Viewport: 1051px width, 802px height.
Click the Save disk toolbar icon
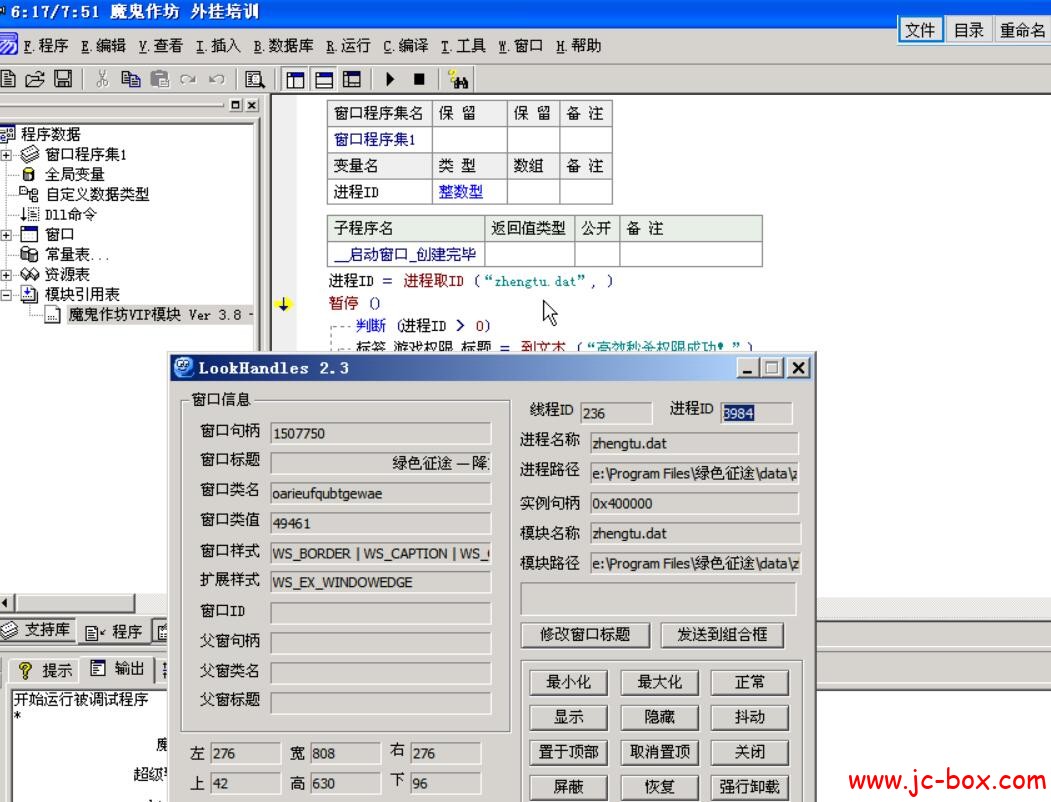tap(62, 79)
